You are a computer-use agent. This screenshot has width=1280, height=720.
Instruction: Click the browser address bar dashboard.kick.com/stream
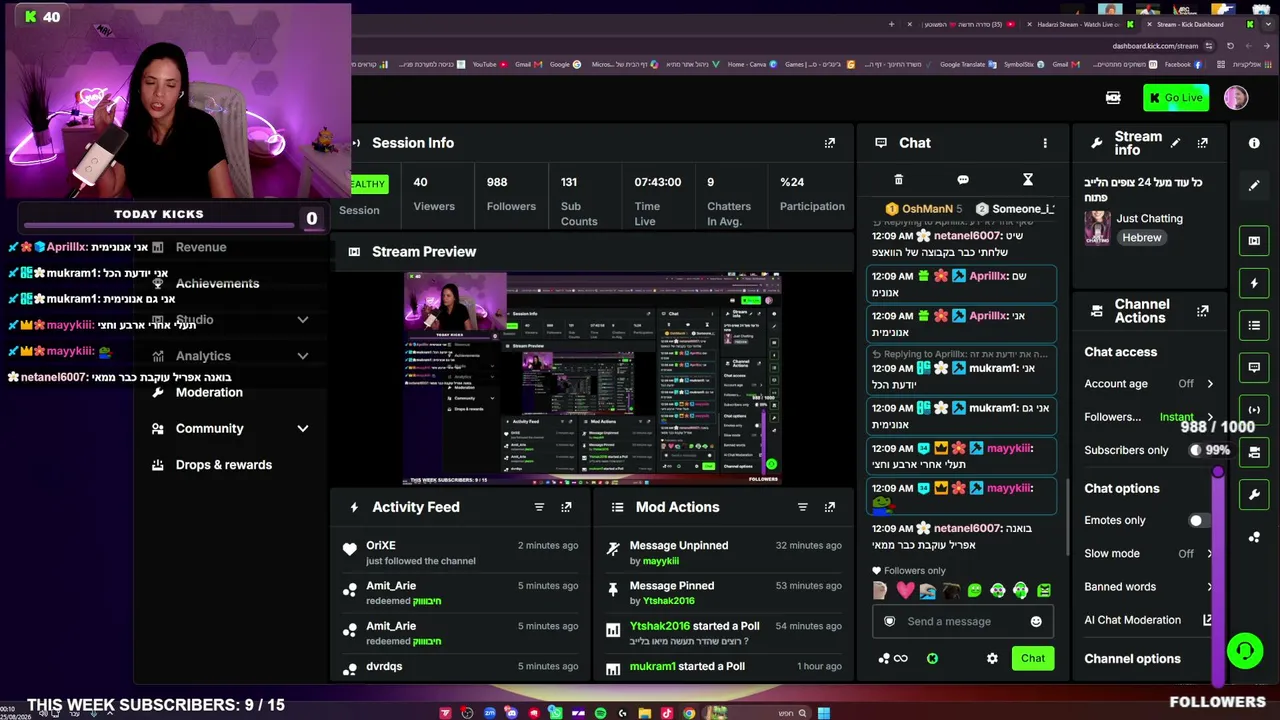click(1155, 45)
